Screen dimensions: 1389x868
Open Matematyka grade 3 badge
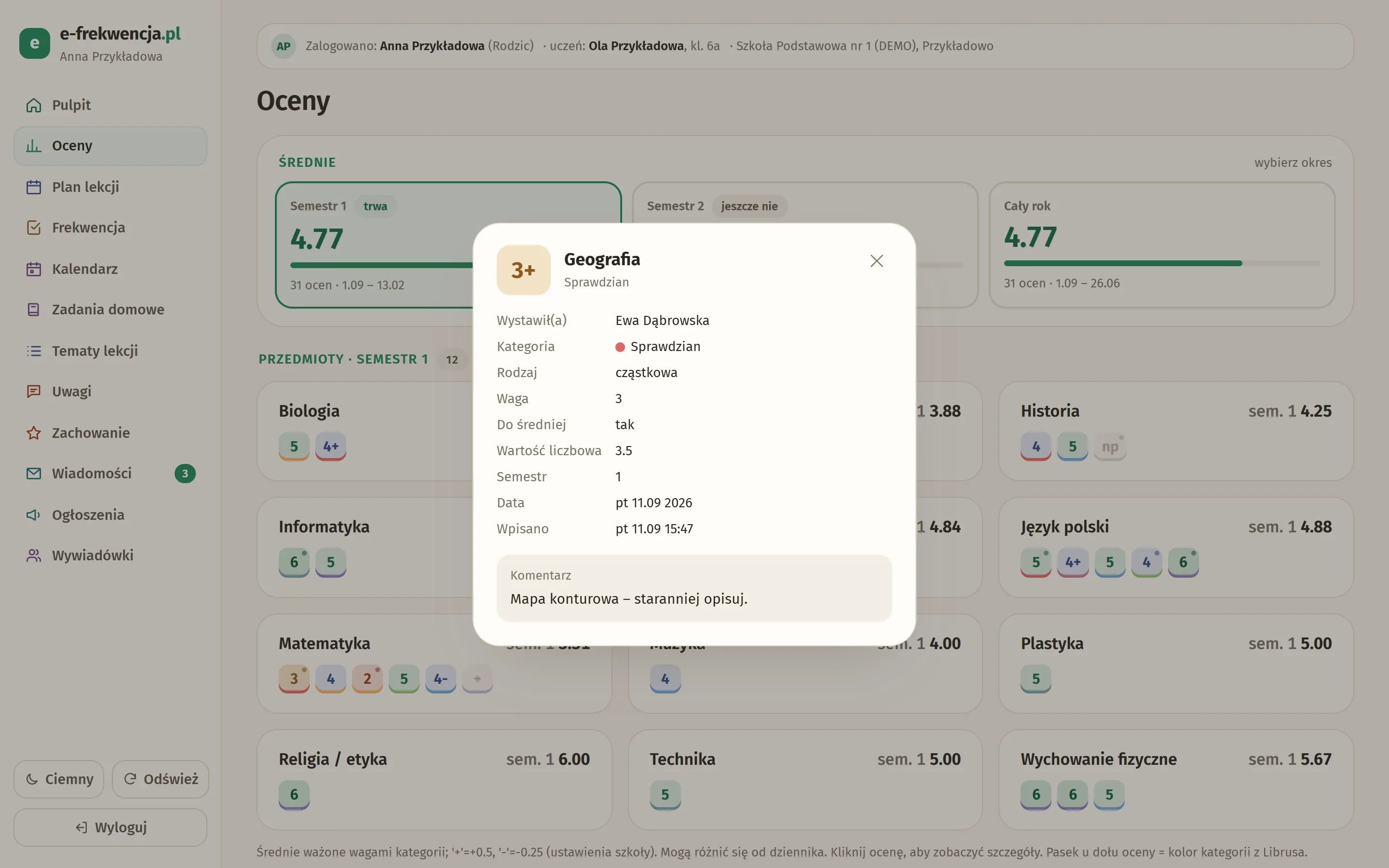[294, 679]
